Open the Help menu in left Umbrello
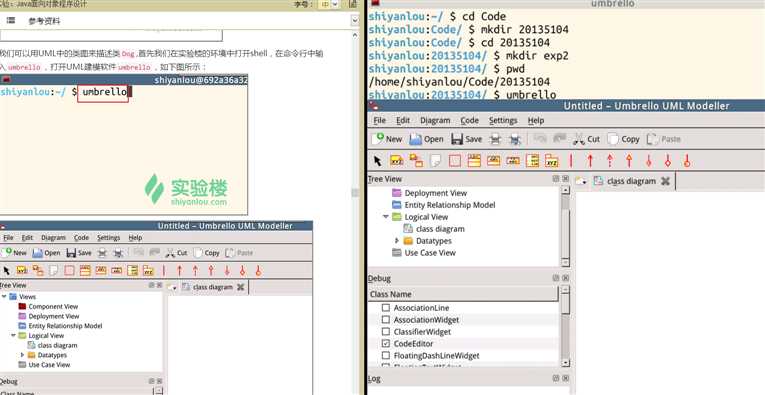This screenshot has width=765, height=395. [x=135, y=238]
